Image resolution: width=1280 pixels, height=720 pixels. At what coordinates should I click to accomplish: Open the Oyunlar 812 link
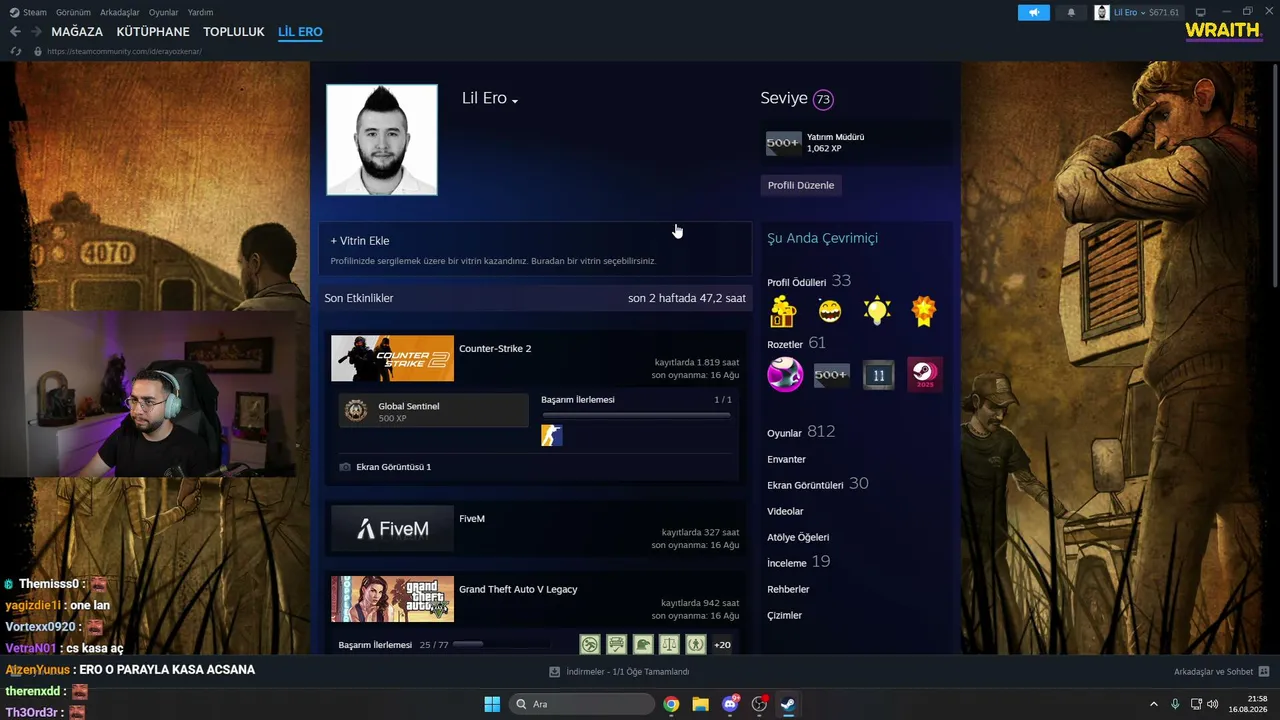801,432
